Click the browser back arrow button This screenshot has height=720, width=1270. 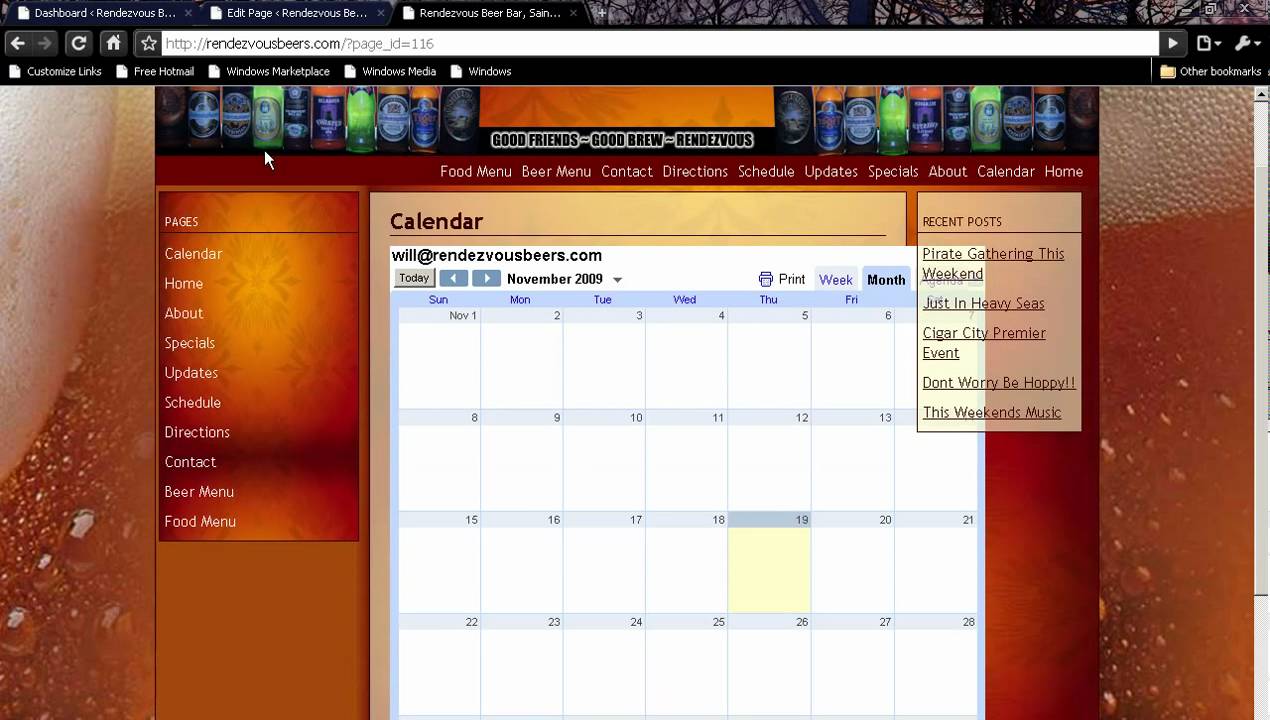point(17,43)
